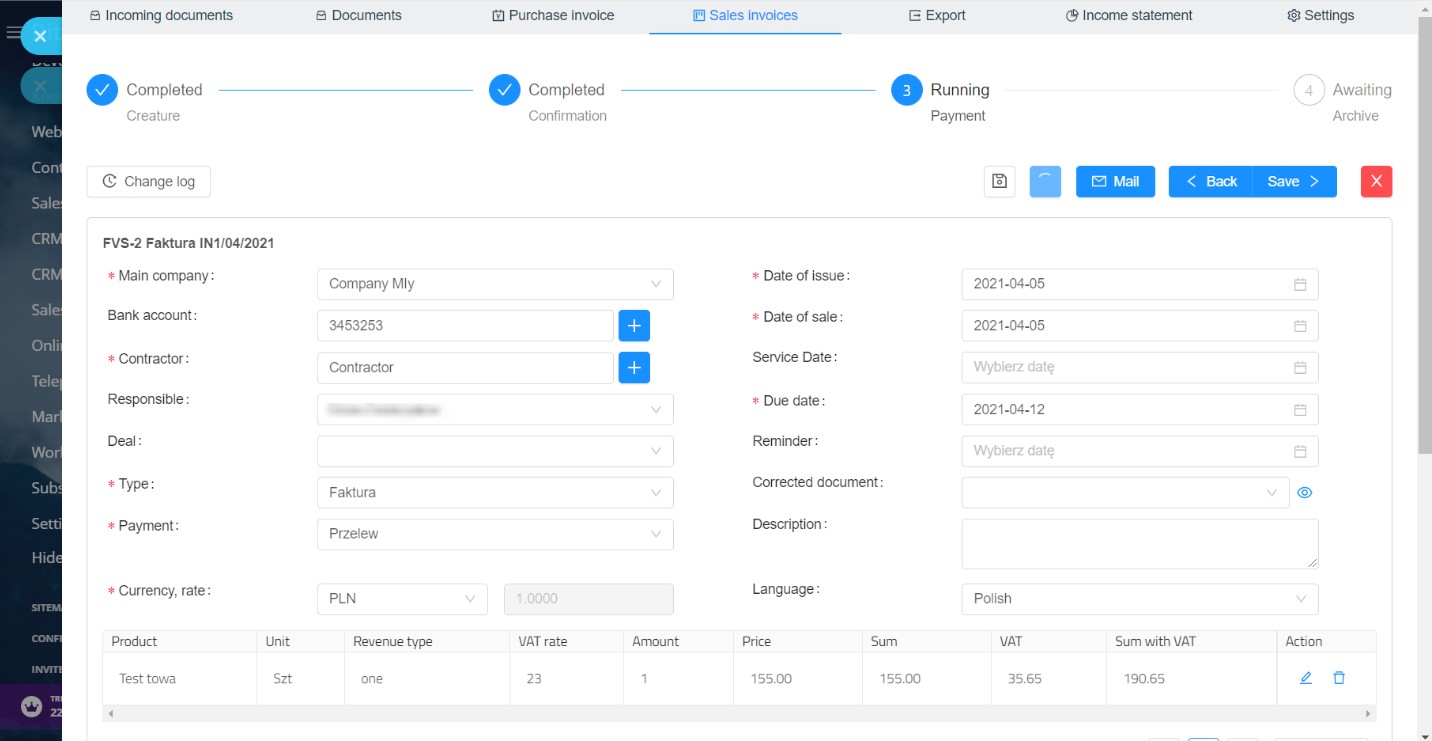This screenshot has width=1432, height=741.
Task: Open the Payment method dropdown
Action: pyautogui.click(x=495, y=534)
